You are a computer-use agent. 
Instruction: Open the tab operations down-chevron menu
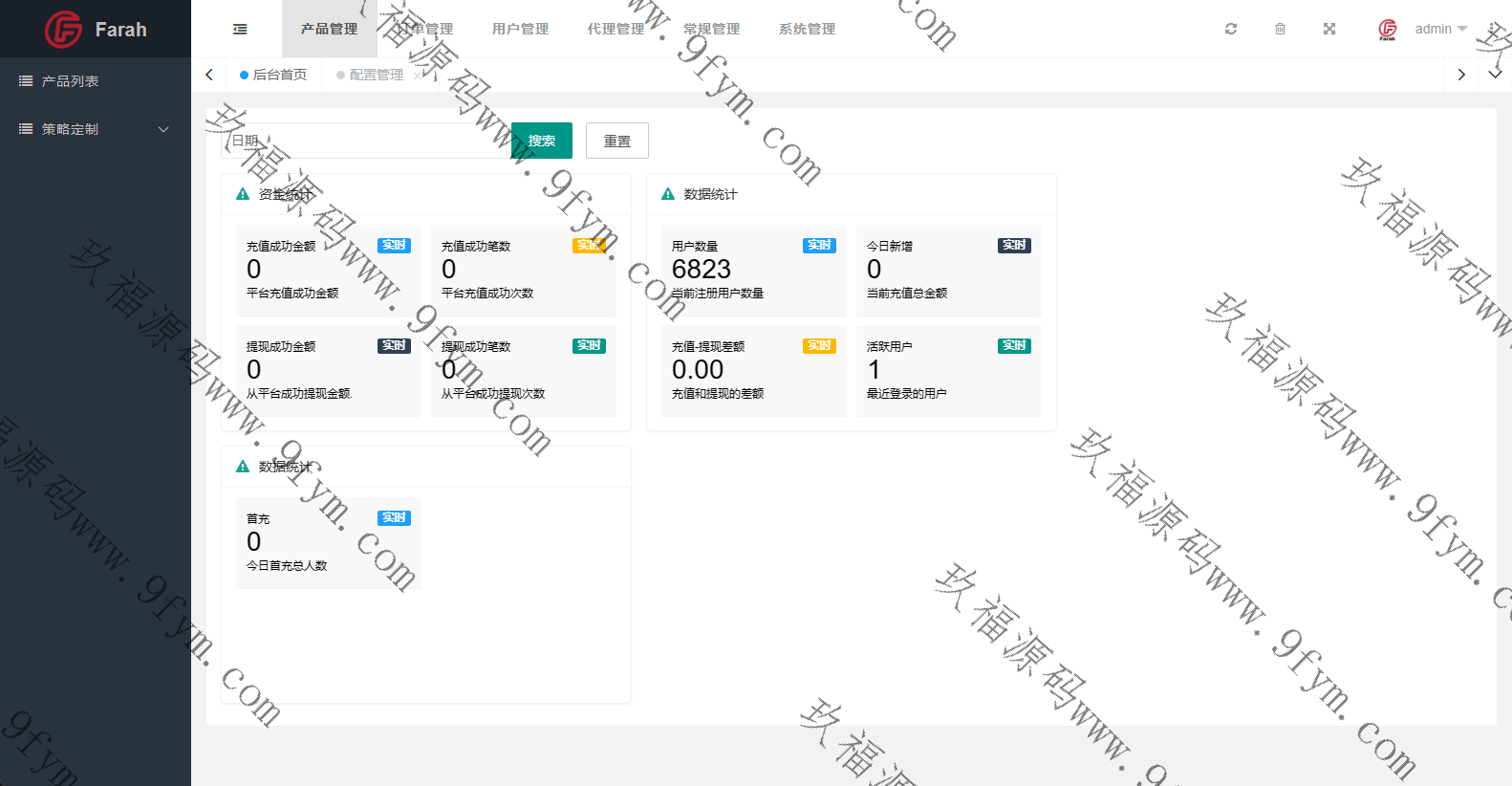pos(1495,75)
